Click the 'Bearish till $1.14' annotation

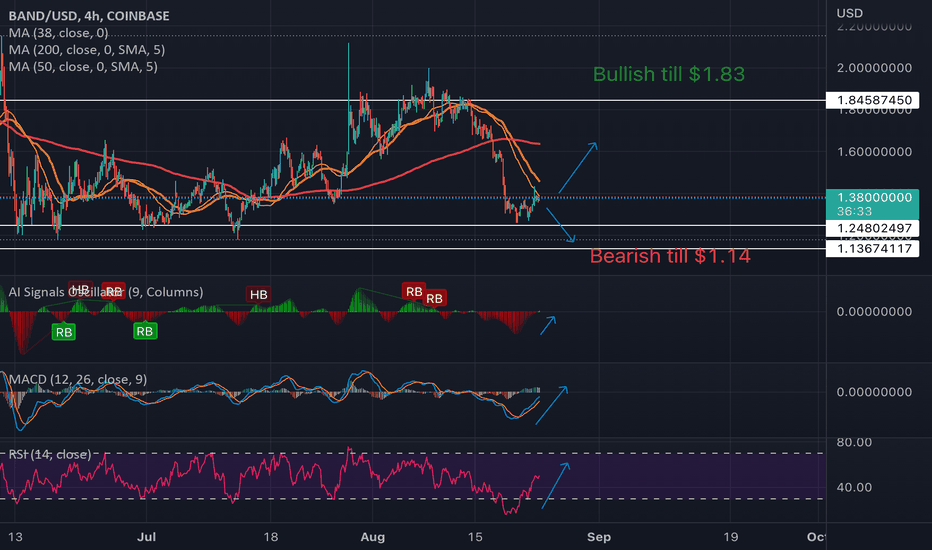[x=670, y=256]
